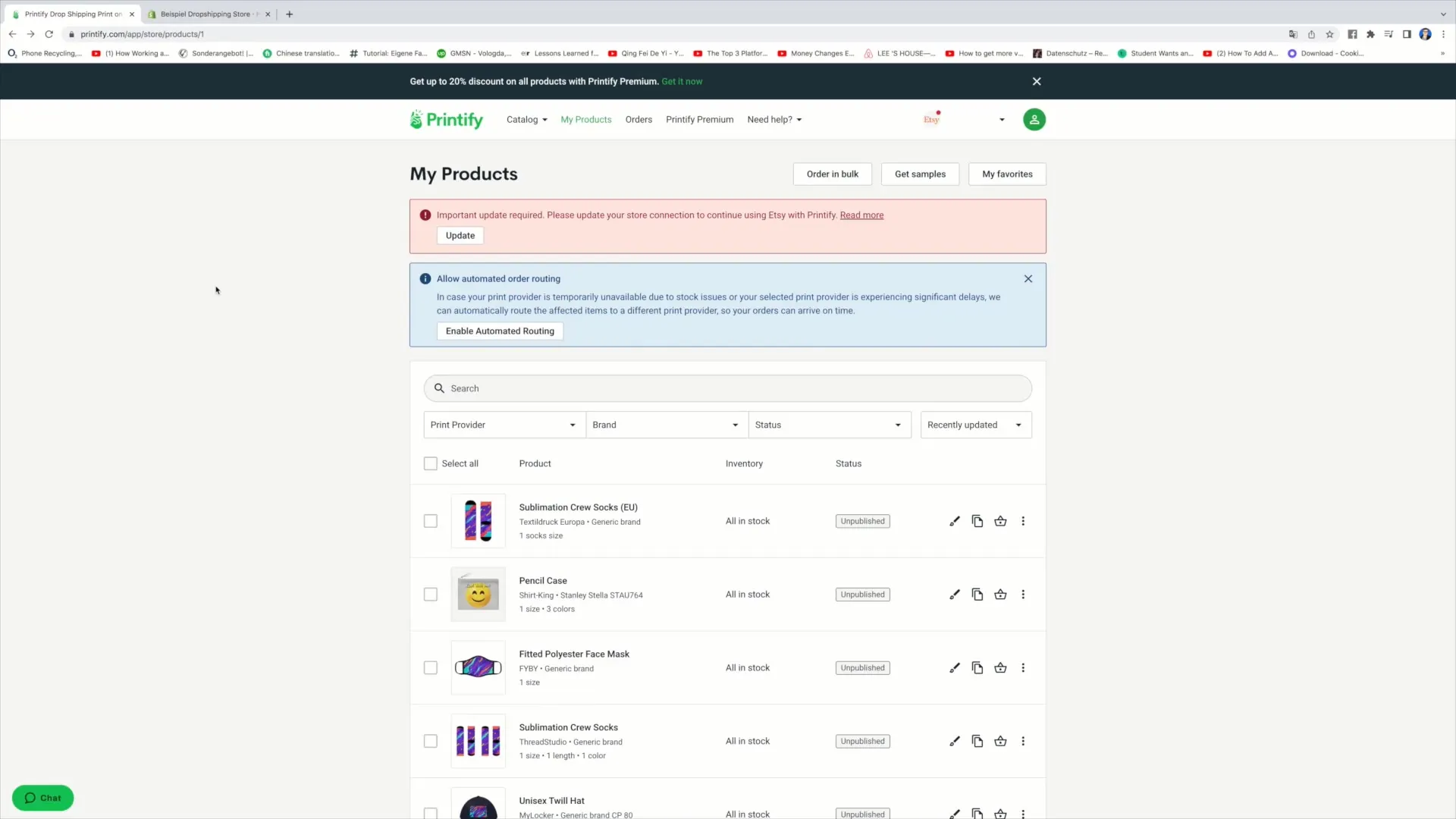
Task: Check the Fitted Polyester Face Mask checkbox
Action: coord(430,668)
